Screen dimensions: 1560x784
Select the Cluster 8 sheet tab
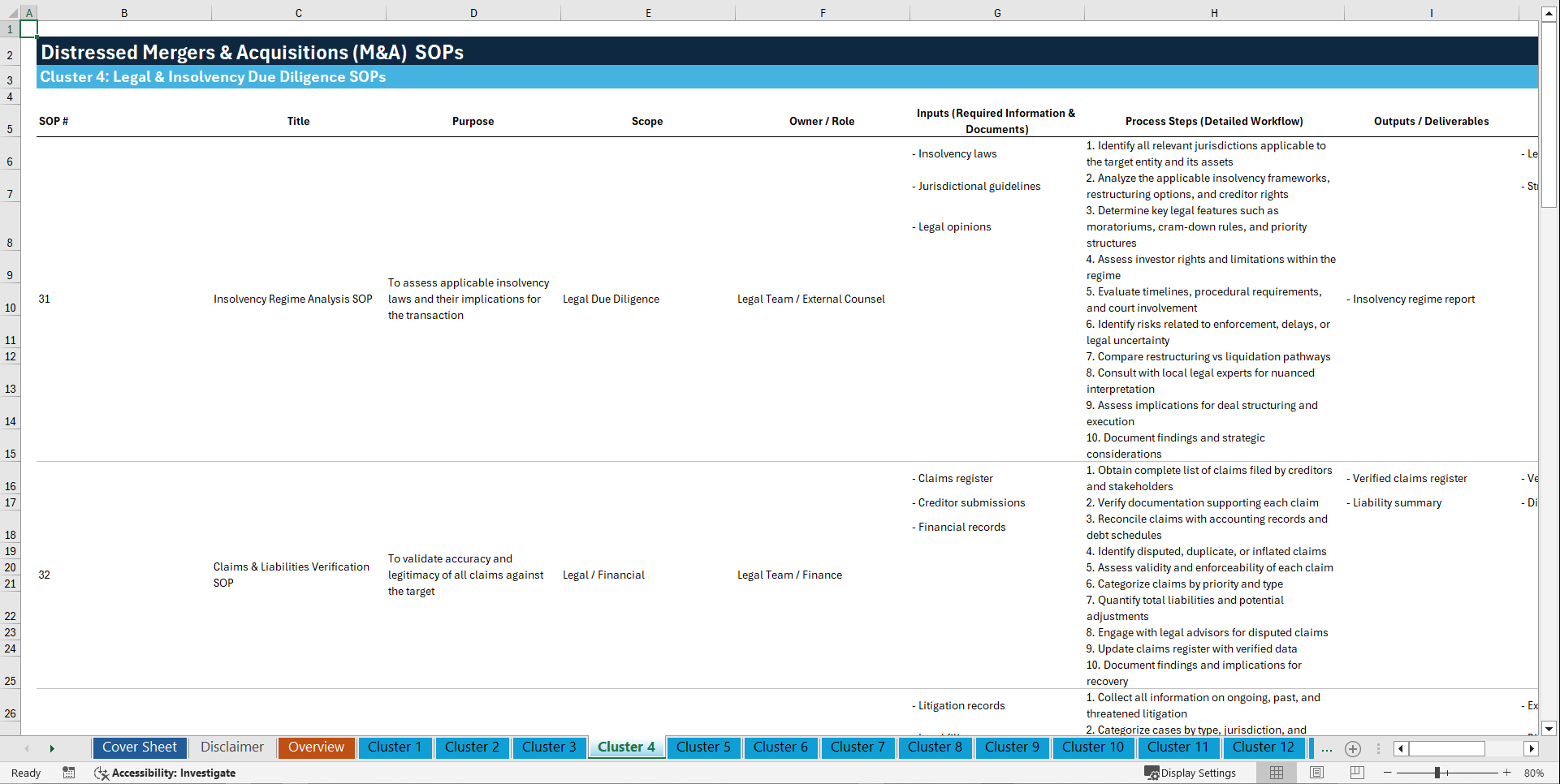click(935, 747)
